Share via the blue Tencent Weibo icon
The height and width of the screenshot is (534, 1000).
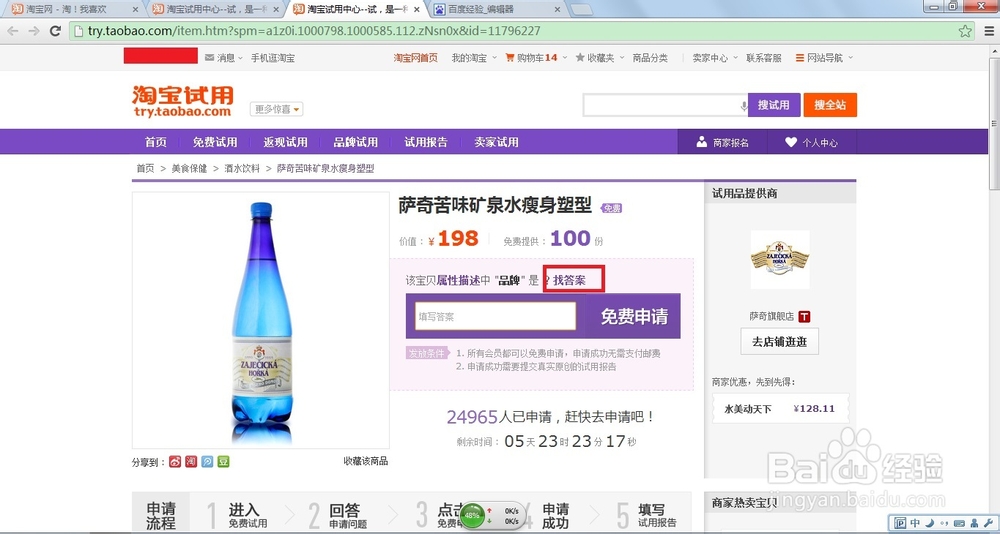[x=207, y=461]
